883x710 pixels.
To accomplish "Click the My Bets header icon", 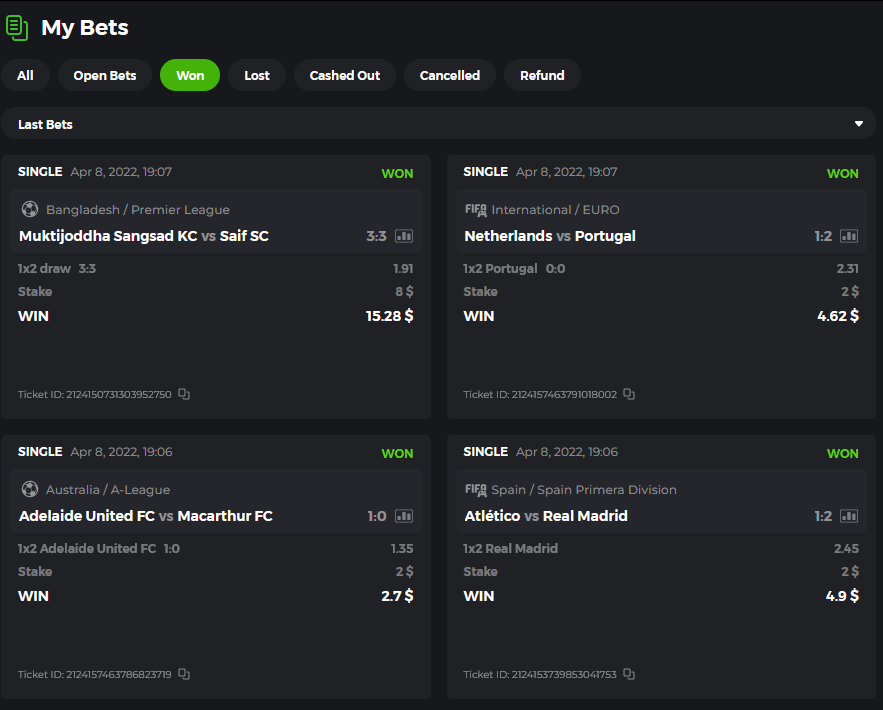I will [17, 27].
